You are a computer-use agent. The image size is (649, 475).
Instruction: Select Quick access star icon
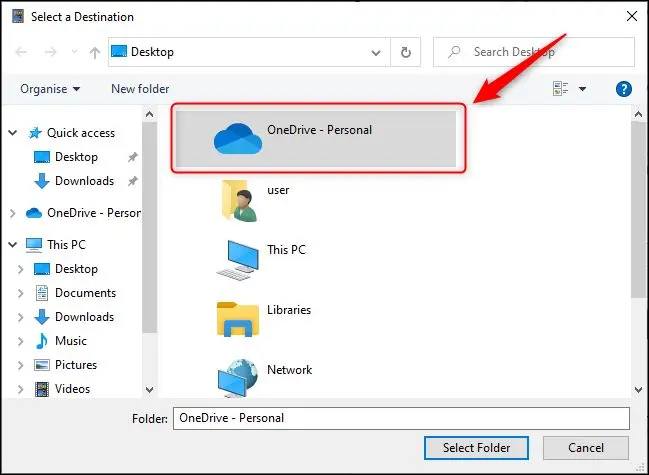[35, 133]
